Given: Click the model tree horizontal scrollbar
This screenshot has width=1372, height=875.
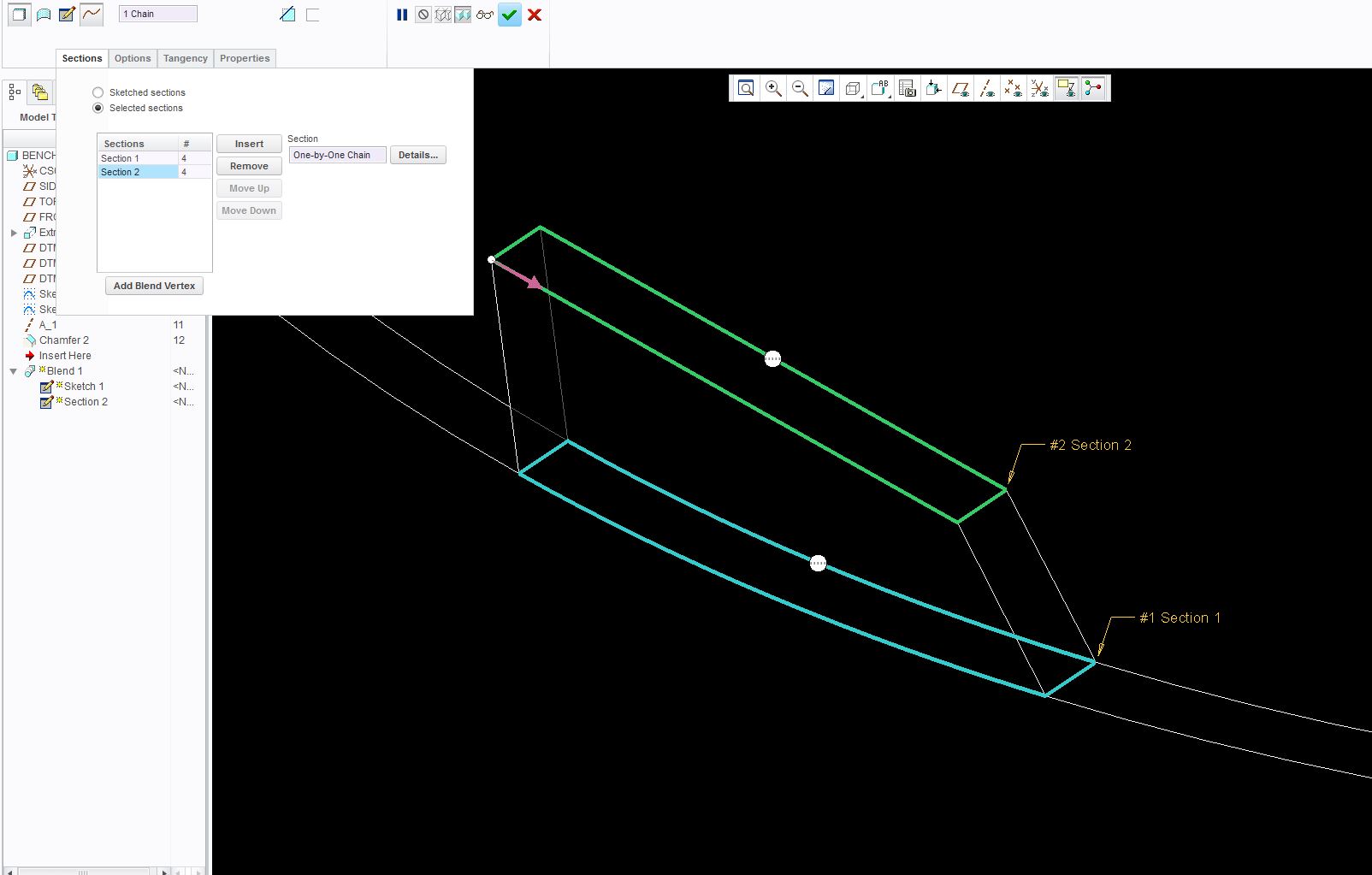Looking at the screenshot, I should coord(83,871).
